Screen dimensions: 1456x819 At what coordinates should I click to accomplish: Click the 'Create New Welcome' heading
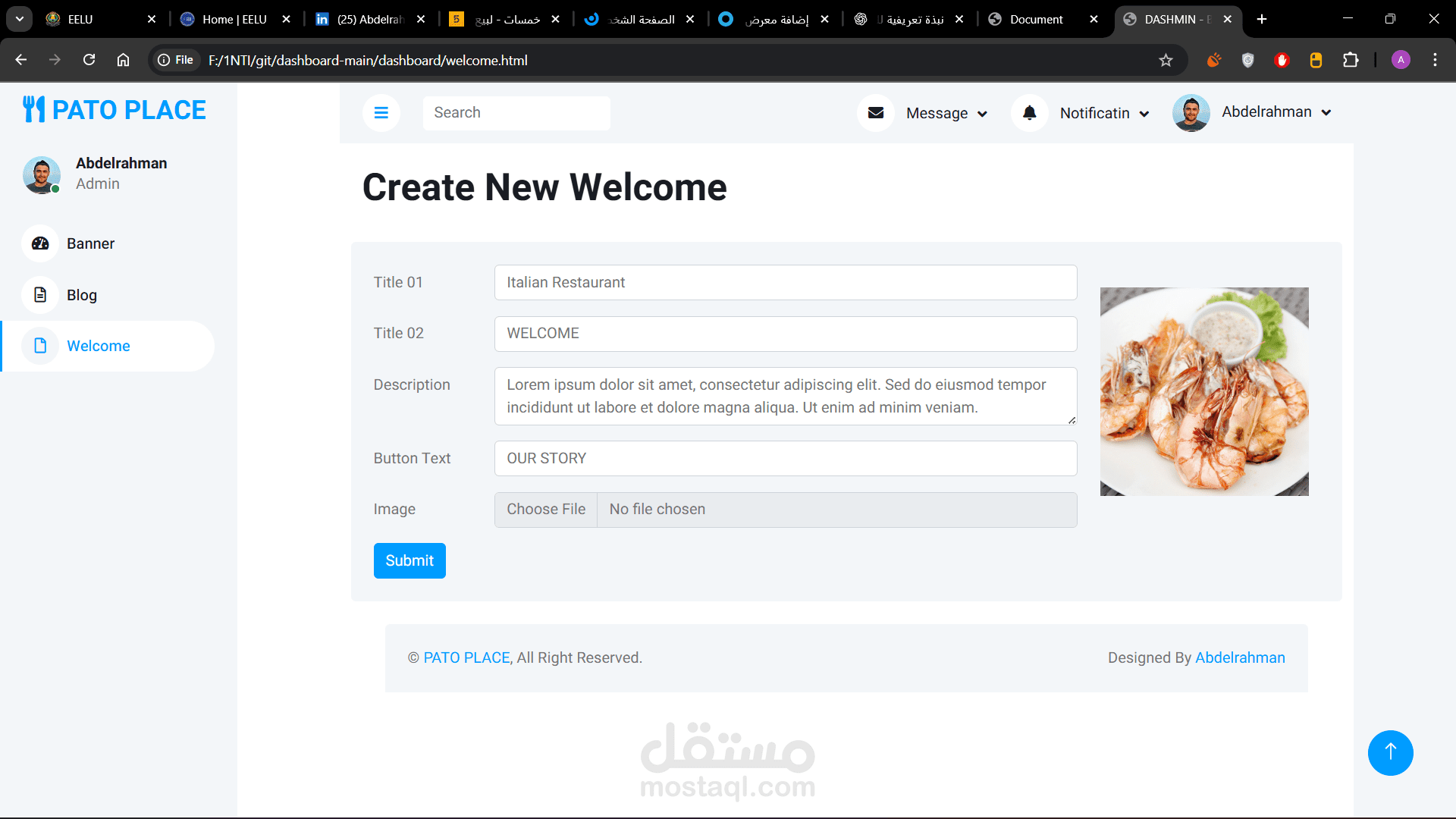point(544,187)
